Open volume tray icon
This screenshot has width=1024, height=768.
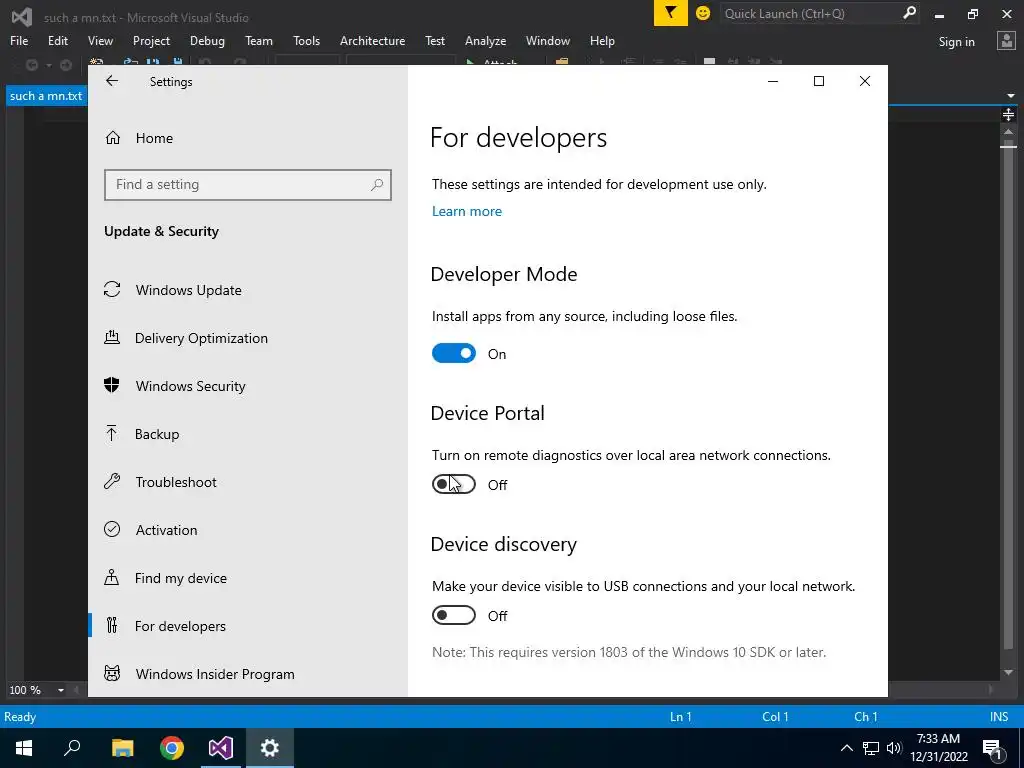(x=894, y=748)
